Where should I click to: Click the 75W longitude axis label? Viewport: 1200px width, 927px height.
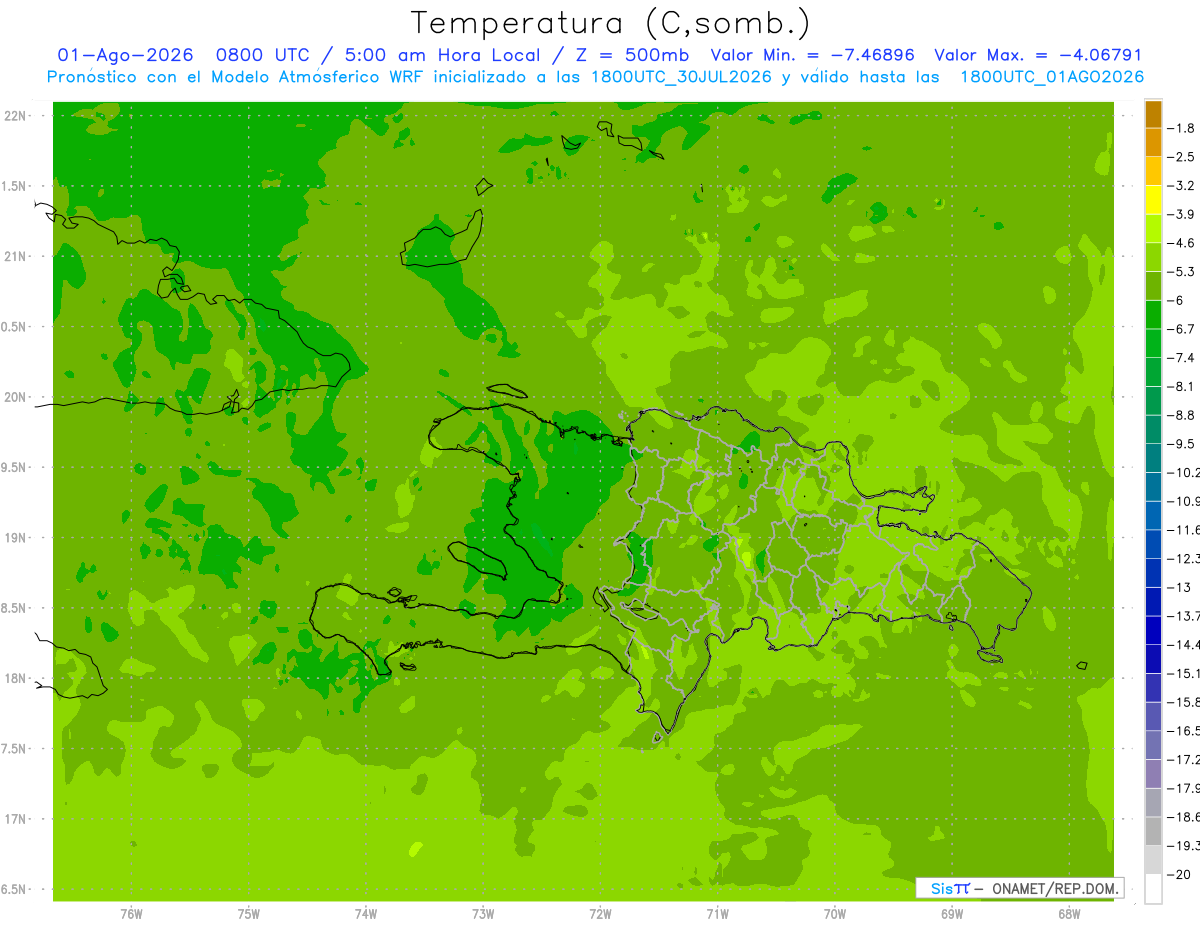point(248,914)
